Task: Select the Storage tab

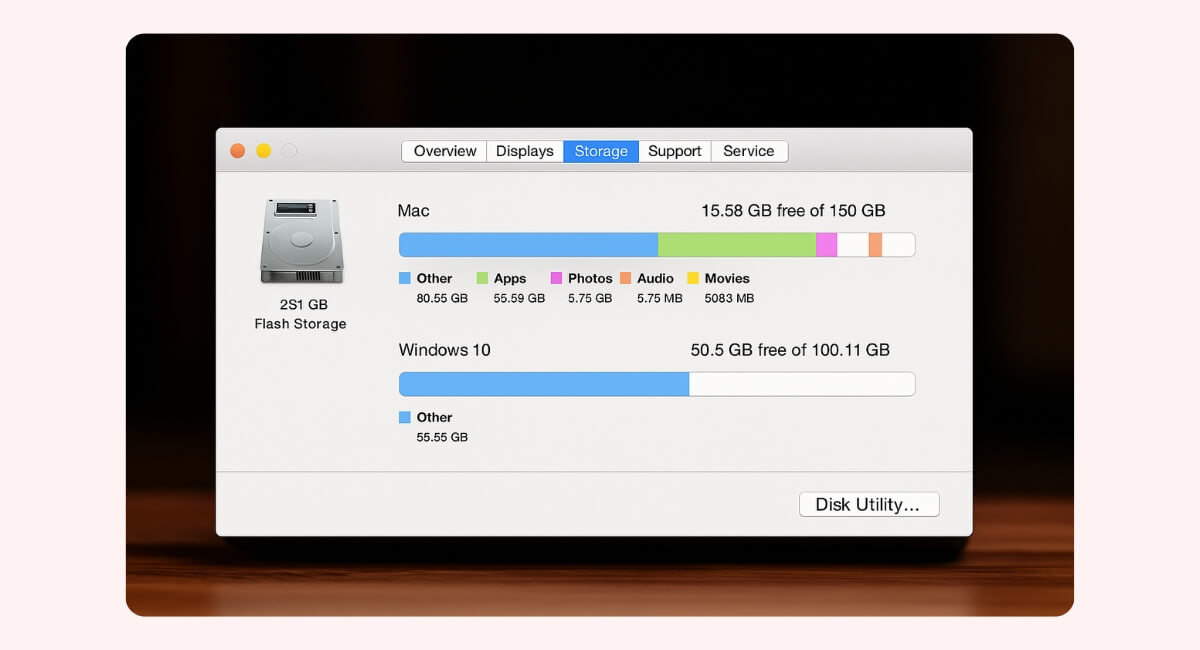Action: tap(601, 151)
